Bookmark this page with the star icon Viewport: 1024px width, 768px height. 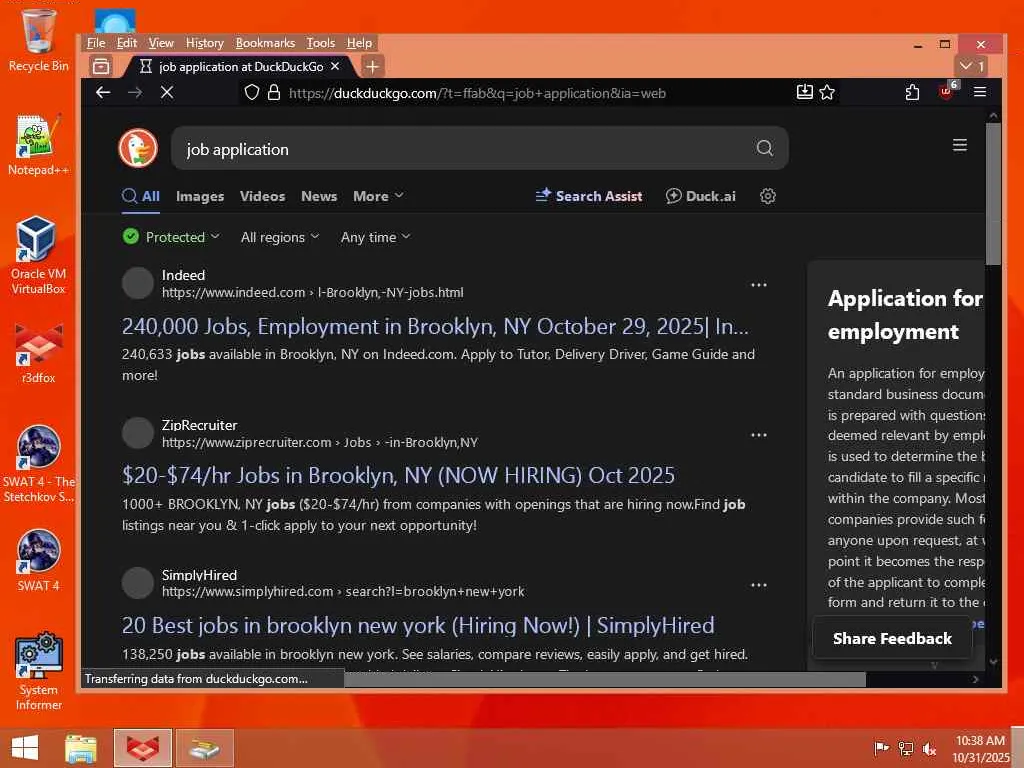827,93
